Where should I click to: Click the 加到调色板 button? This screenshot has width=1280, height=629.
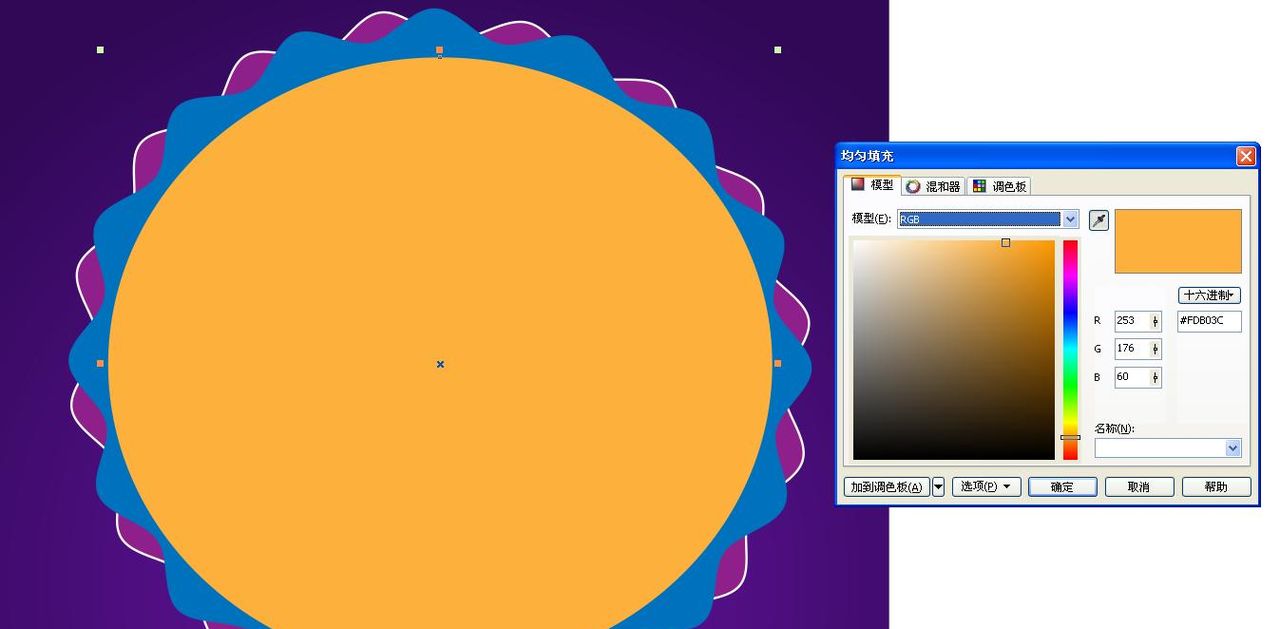(887, 487)
